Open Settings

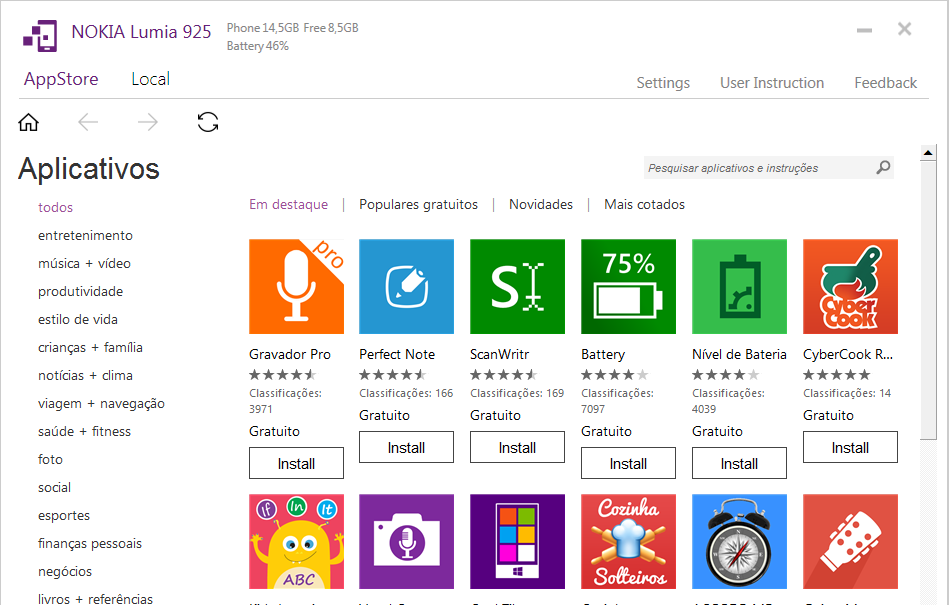pyautogui.click(x=663, y=83)
